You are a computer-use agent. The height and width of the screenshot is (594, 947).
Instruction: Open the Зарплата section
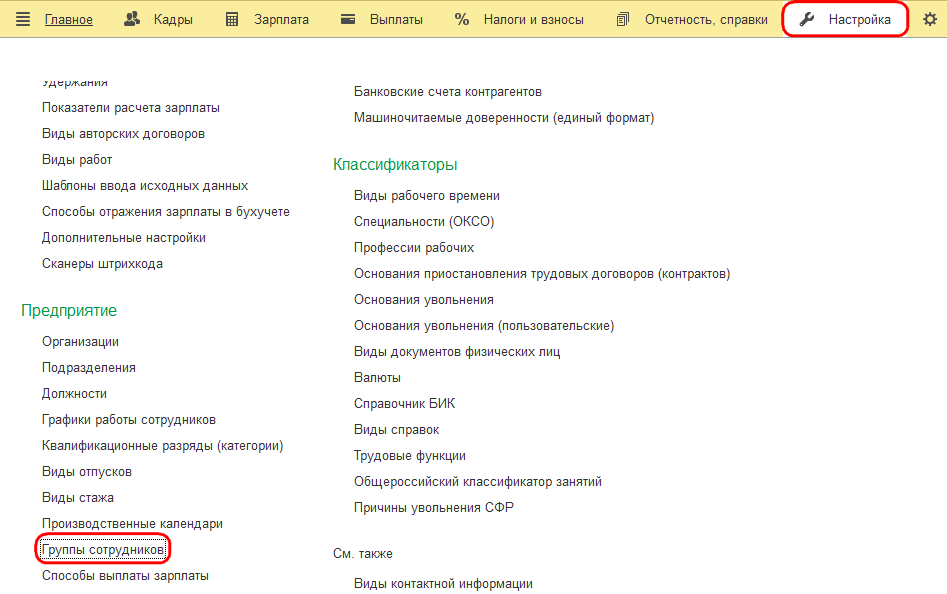point(281,20)
